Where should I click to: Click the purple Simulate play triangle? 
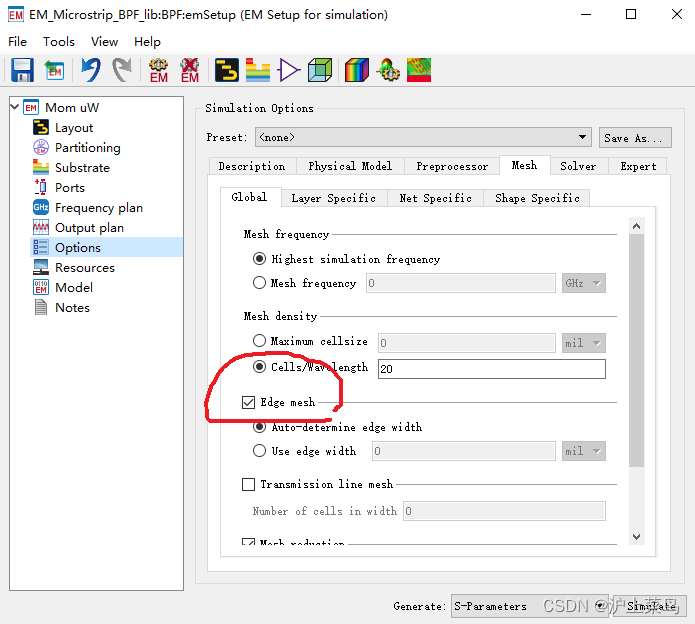point(289,70)
